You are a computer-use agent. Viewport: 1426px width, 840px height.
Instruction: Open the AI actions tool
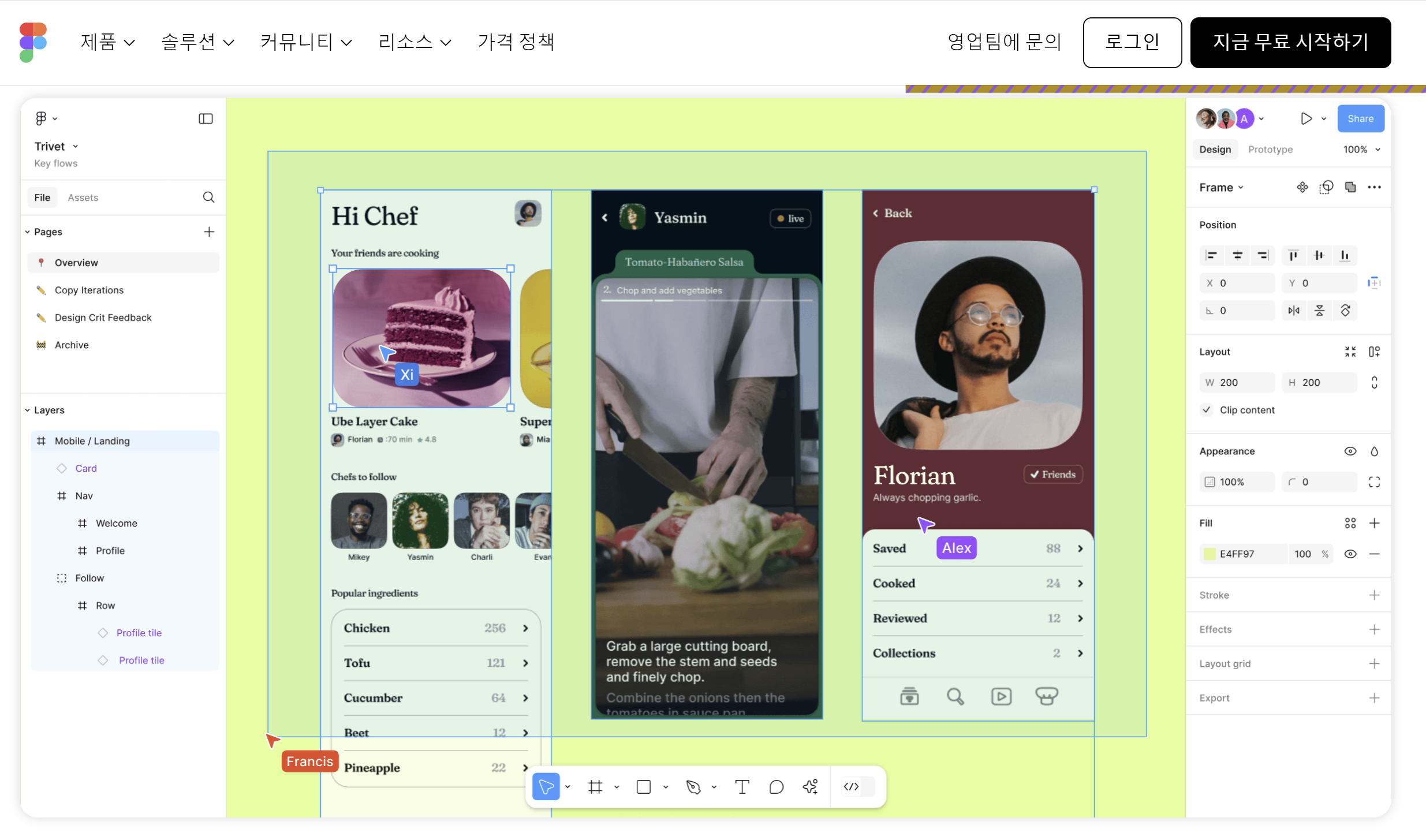pos(811,786)
